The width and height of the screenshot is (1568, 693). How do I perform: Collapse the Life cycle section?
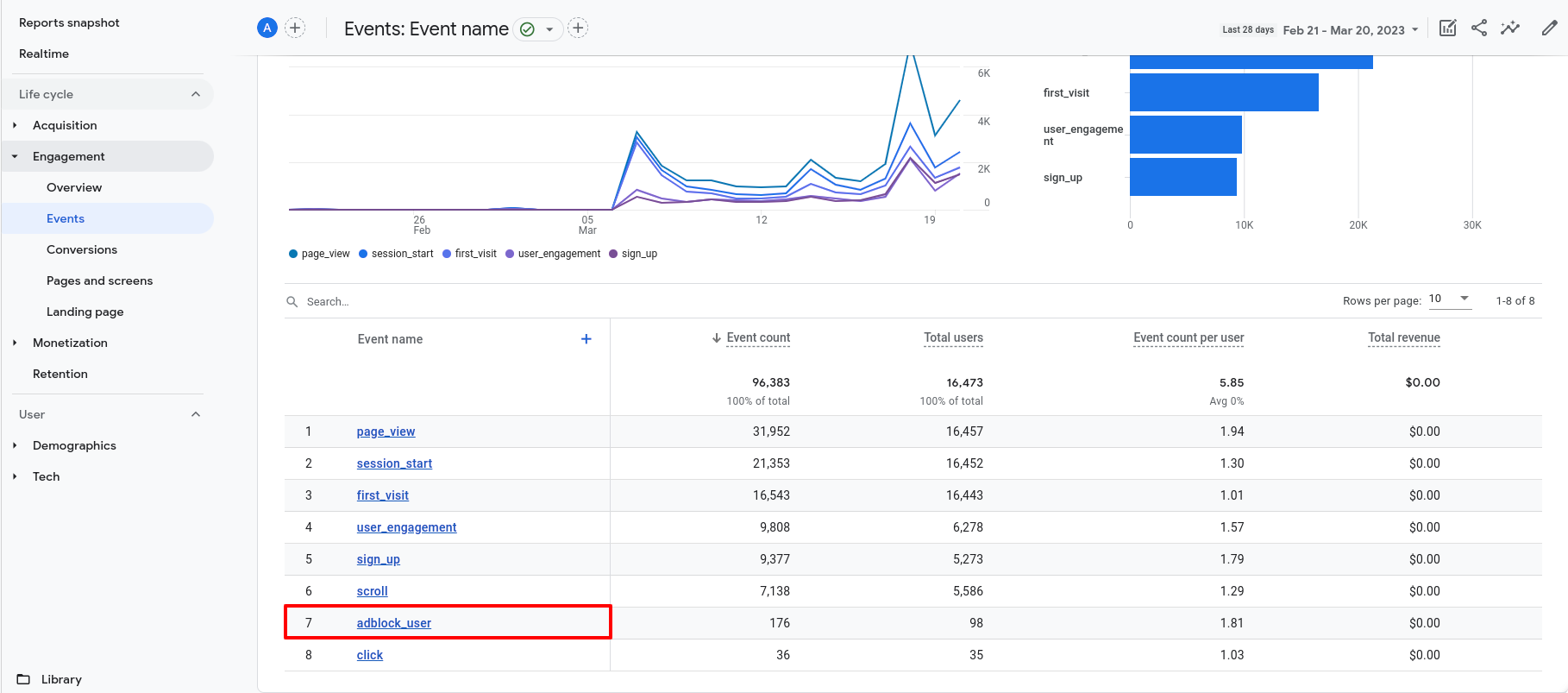tap(196, 94)
